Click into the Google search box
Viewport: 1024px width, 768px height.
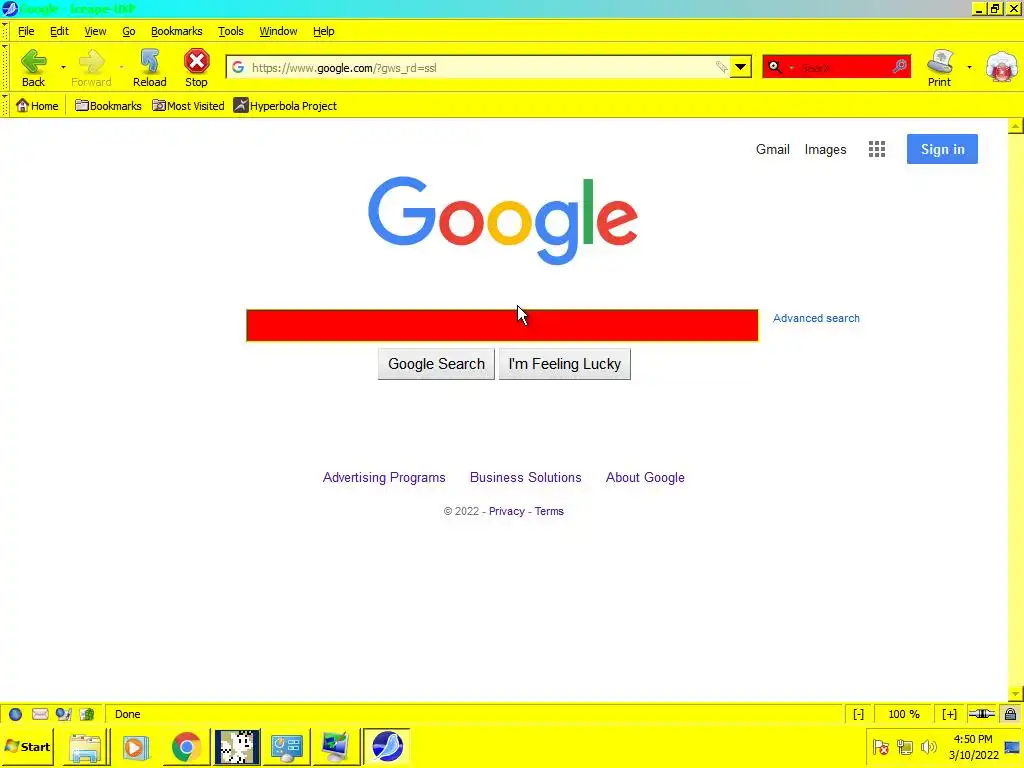point(502,325)
